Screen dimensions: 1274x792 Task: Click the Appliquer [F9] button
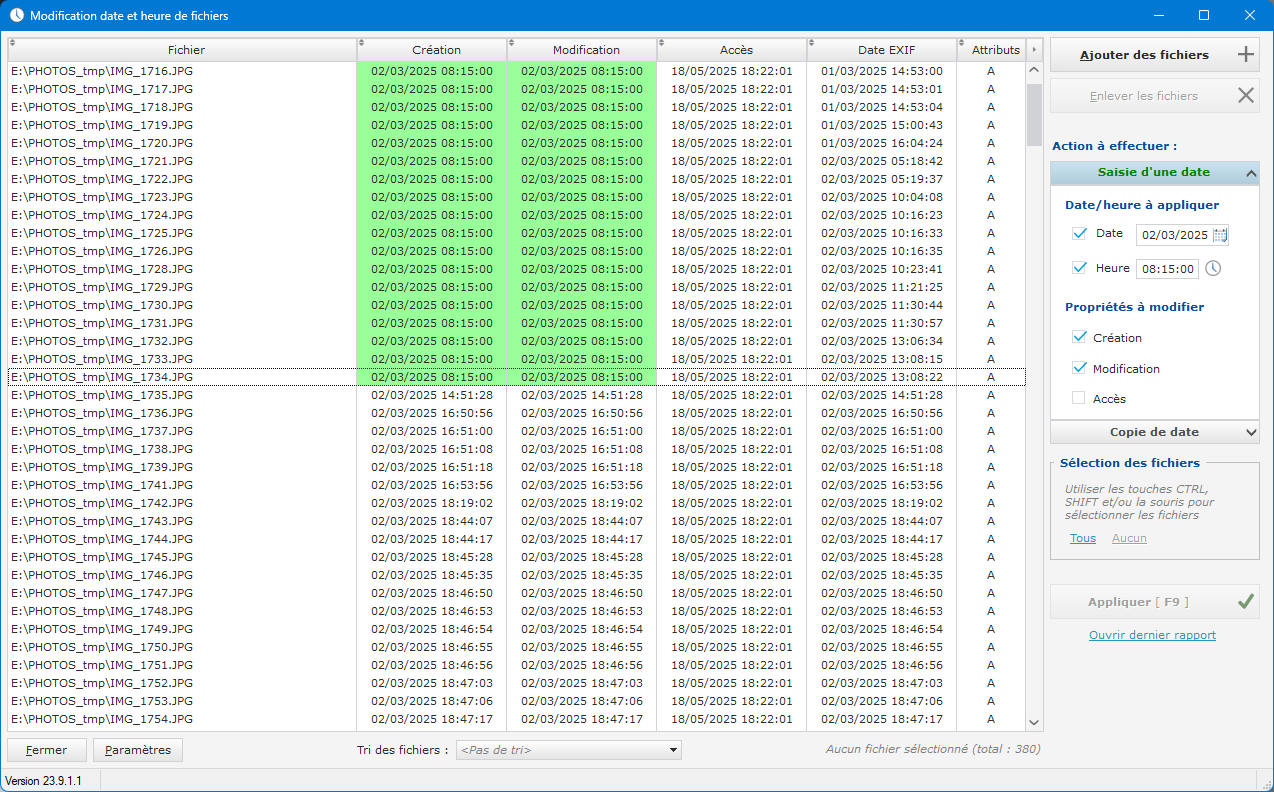[1154, 602]
